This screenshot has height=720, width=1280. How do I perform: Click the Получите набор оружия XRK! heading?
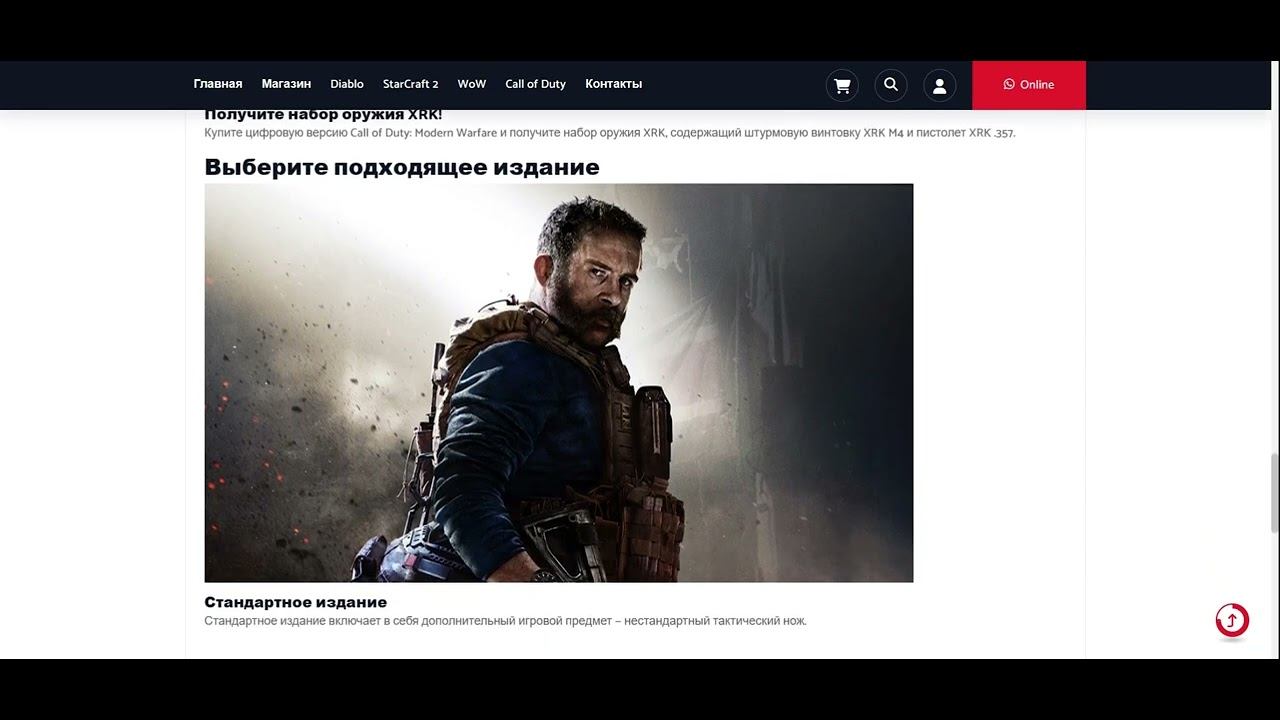pos(323,115)
